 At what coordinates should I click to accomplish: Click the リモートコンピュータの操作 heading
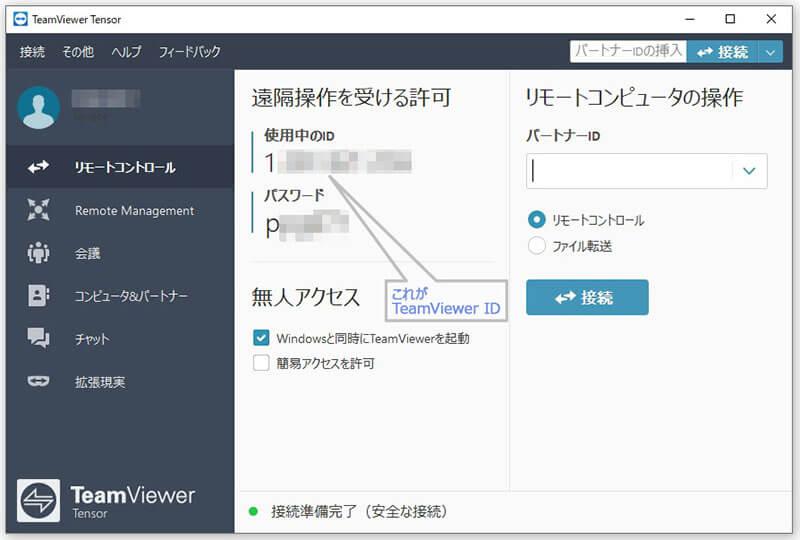634,97
